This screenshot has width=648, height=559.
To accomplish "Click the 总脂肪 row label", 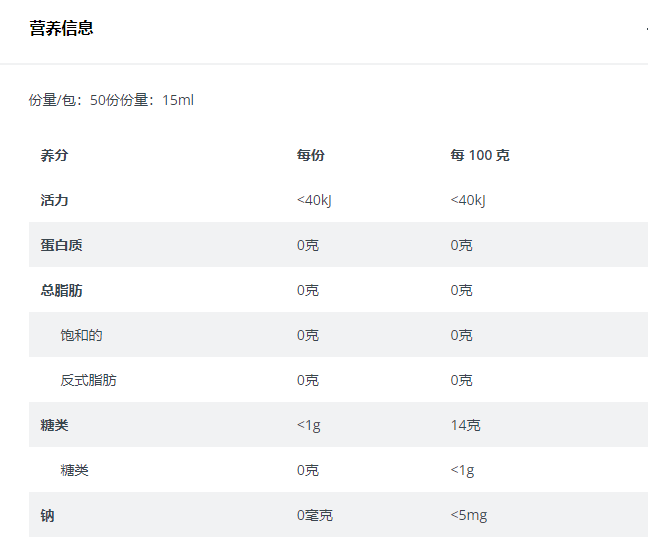I will coord(61,290).
